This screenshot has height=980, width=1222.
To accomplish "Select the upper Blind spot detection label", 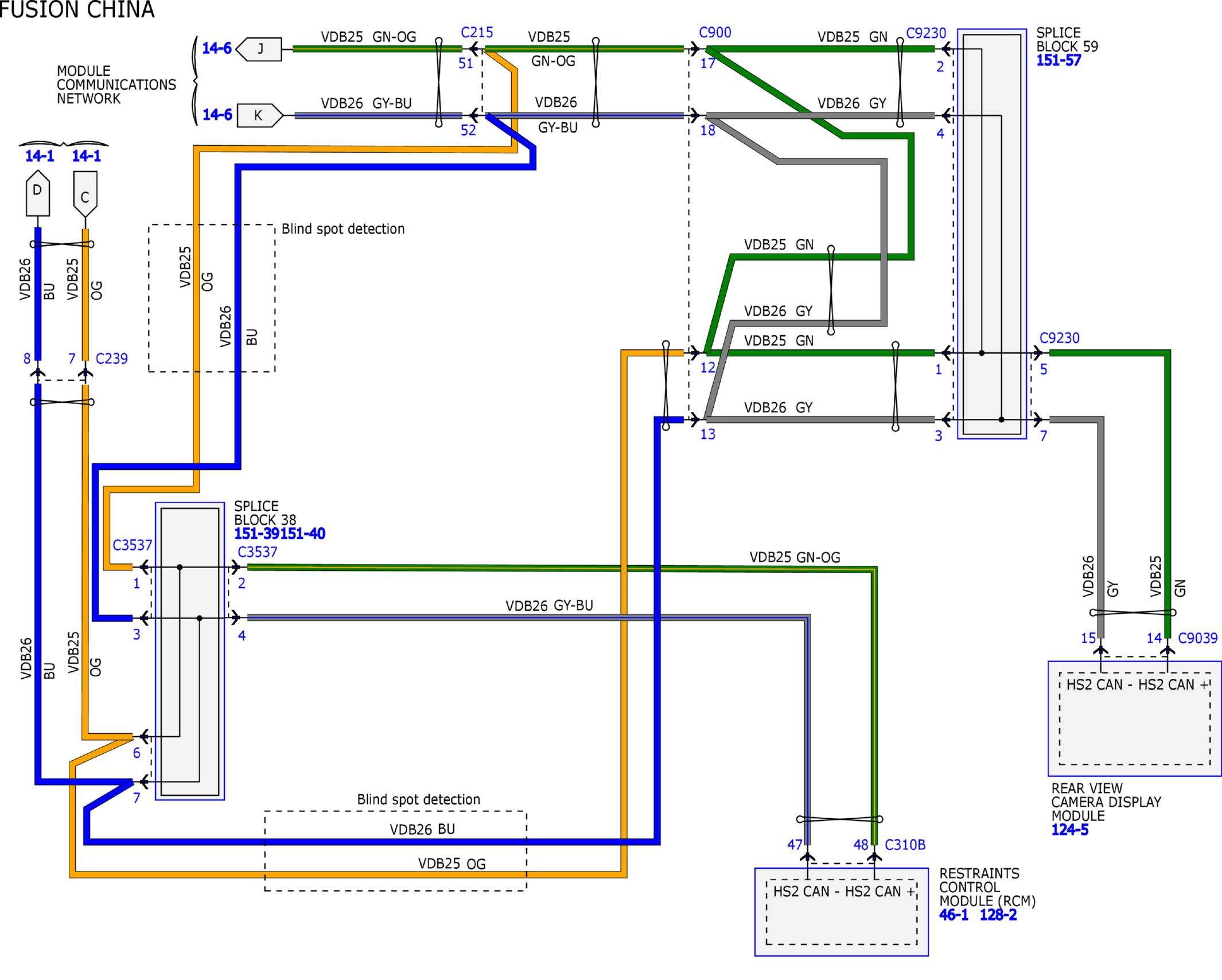I will click(343, 229).
